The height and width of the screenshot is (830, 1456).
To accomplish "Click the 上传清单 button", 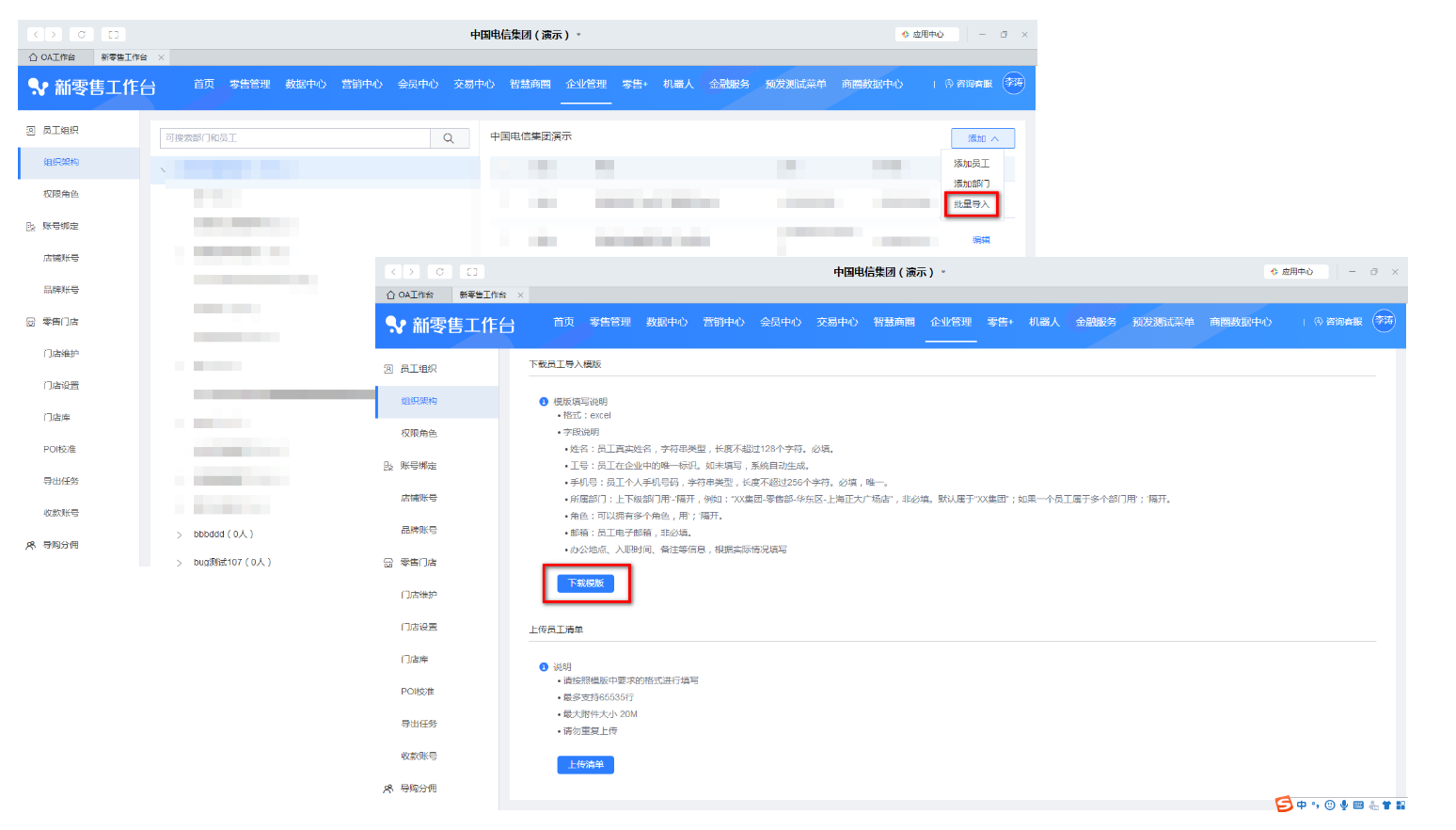I will 585,765.
